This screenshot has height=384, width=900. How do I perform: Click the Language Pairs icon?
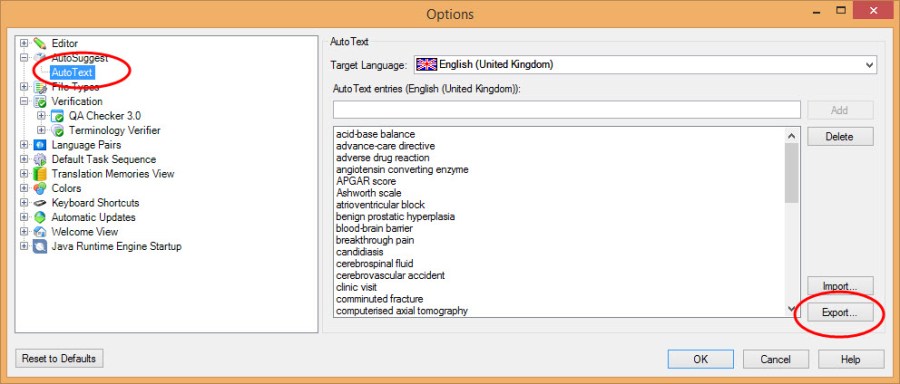[40, 145]
